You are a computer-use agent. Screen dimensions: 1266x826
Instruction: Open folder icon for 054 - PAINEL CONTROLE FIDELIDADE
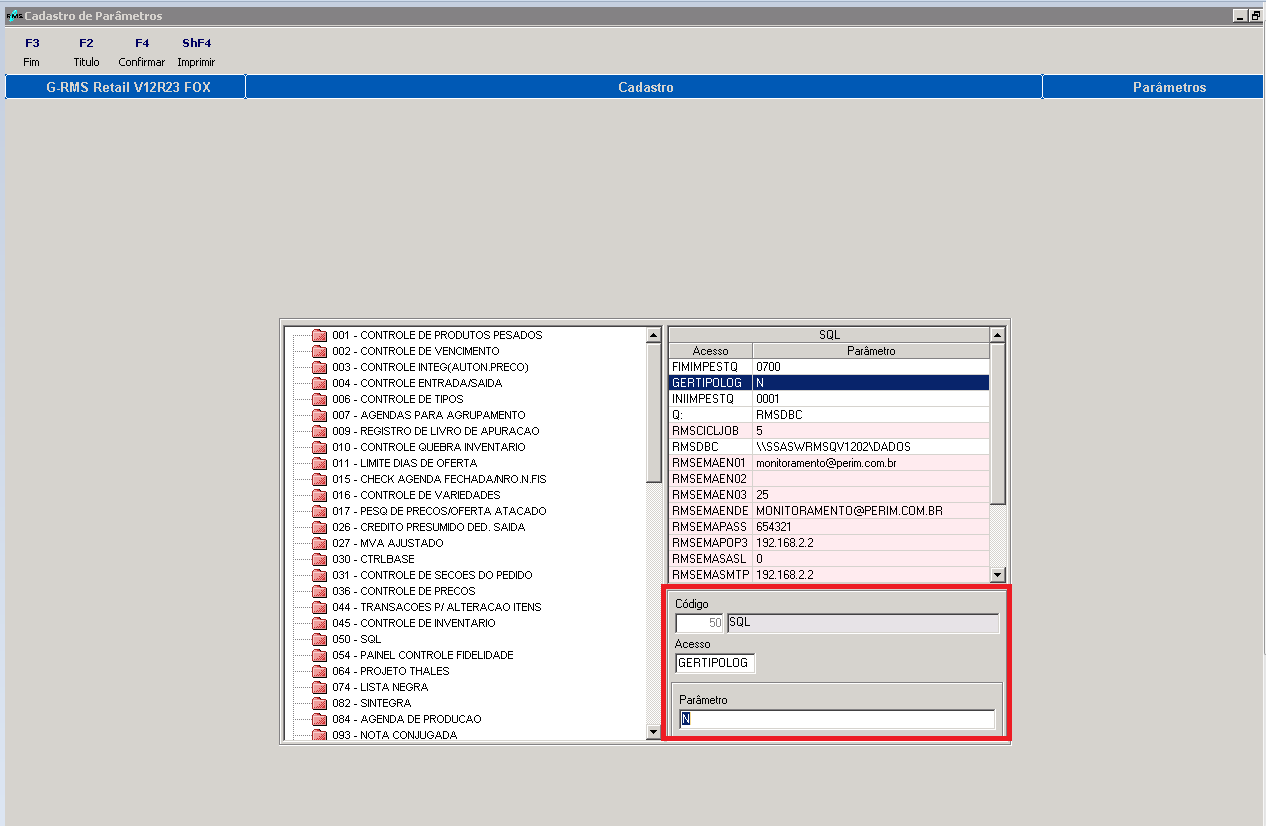[x=319, y=655]
